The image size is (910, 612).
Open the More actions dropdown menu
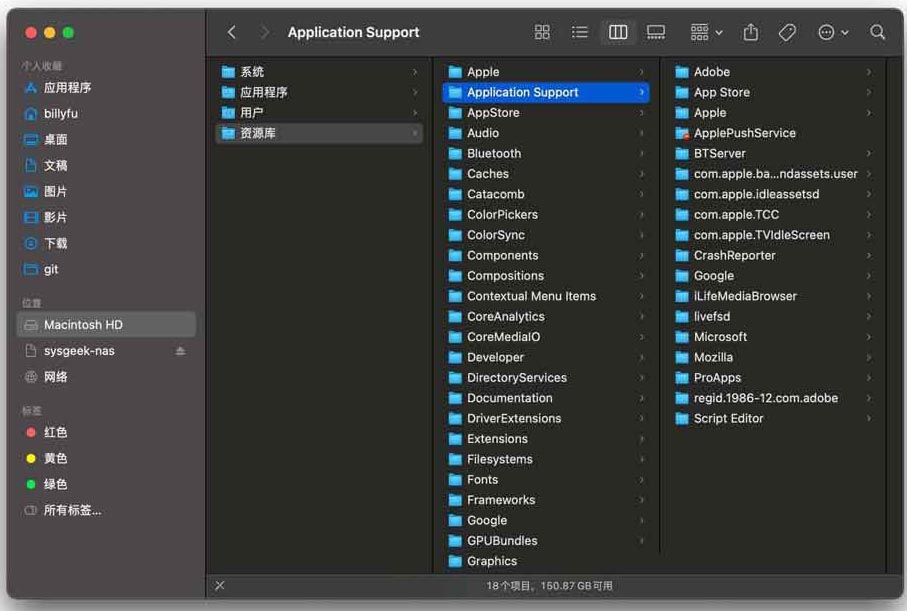tap(833, 32)
